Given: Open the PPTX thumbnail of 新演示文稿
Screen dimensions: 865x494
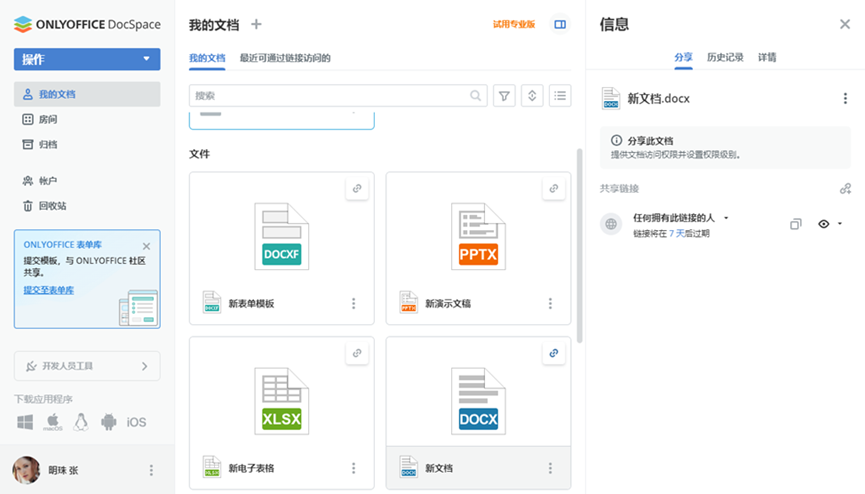Looking at the screenshot, I should tap(478, 236).
